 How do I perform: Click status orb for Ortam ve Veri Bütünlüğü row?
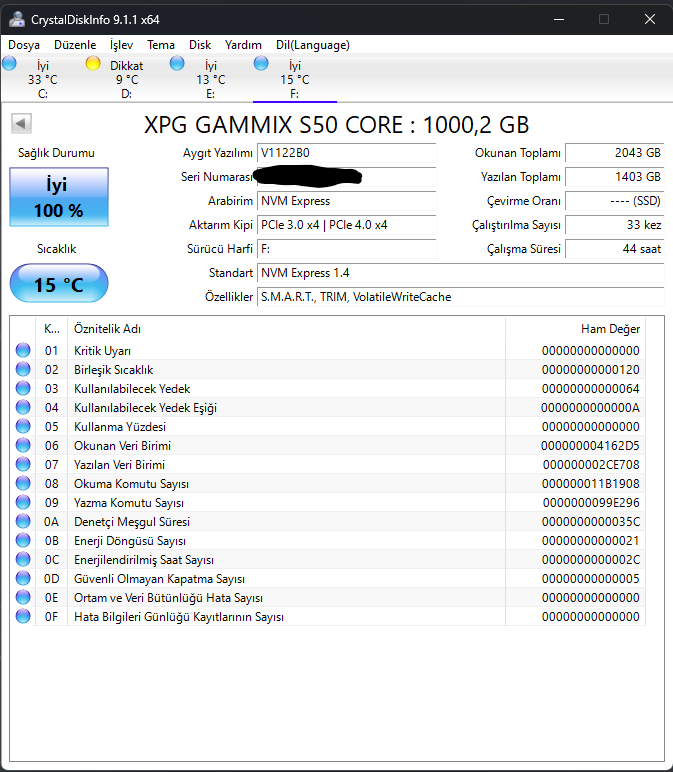pos(23,597)
